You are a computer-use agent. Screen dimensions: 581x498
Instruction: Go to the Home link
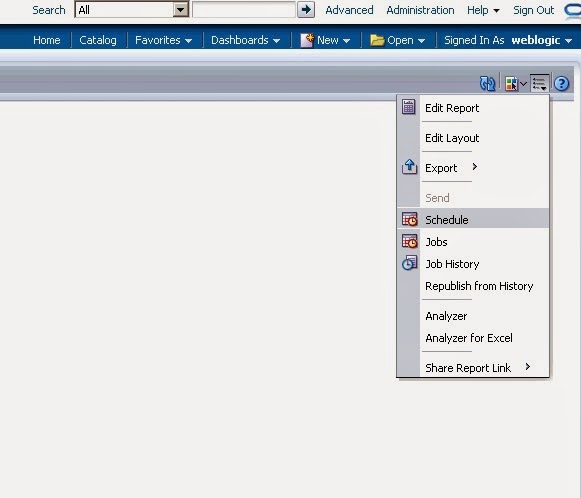pyautogui.click(x=46, y=40)
